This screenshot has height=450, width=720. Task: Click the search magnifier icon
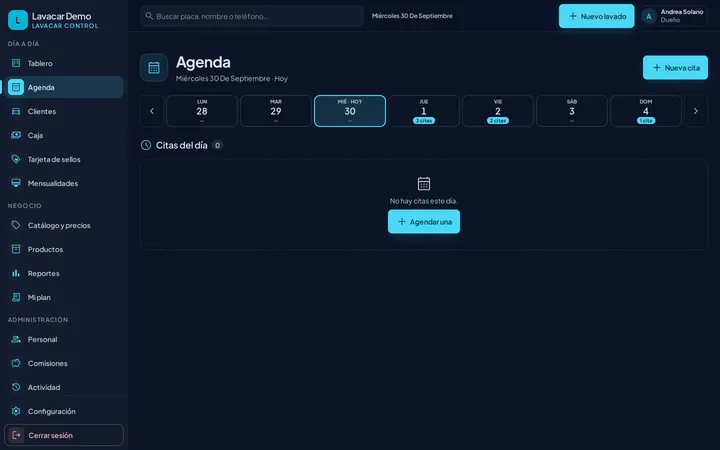[149, 16]
